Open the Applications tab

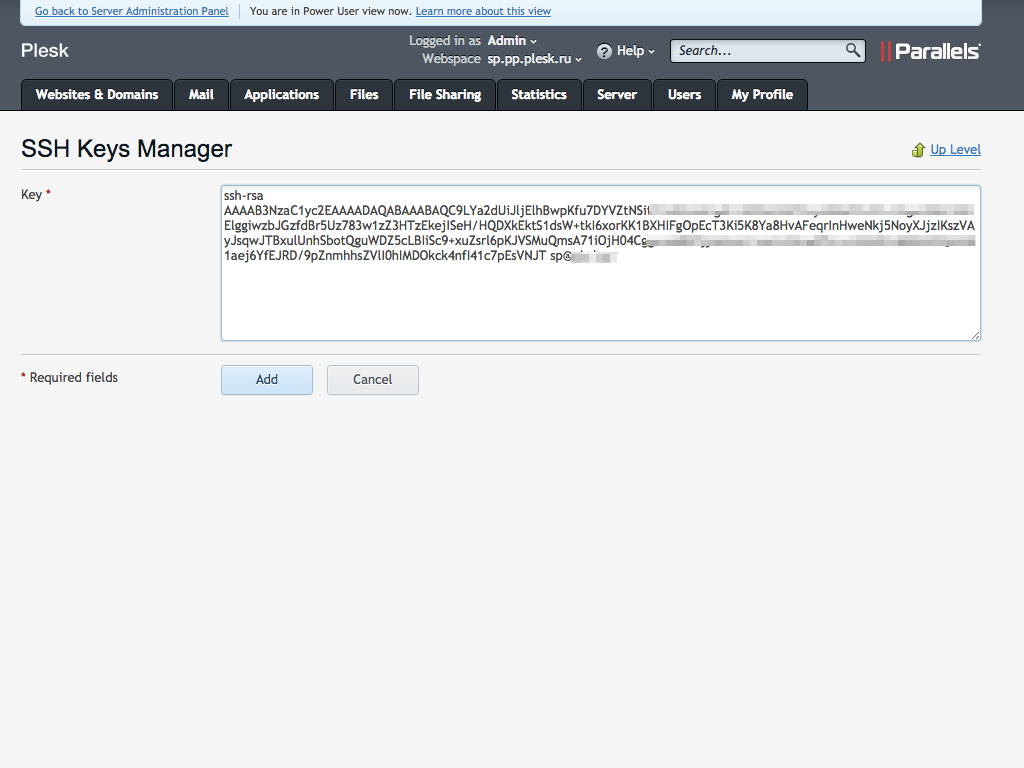tap(281, 95)
